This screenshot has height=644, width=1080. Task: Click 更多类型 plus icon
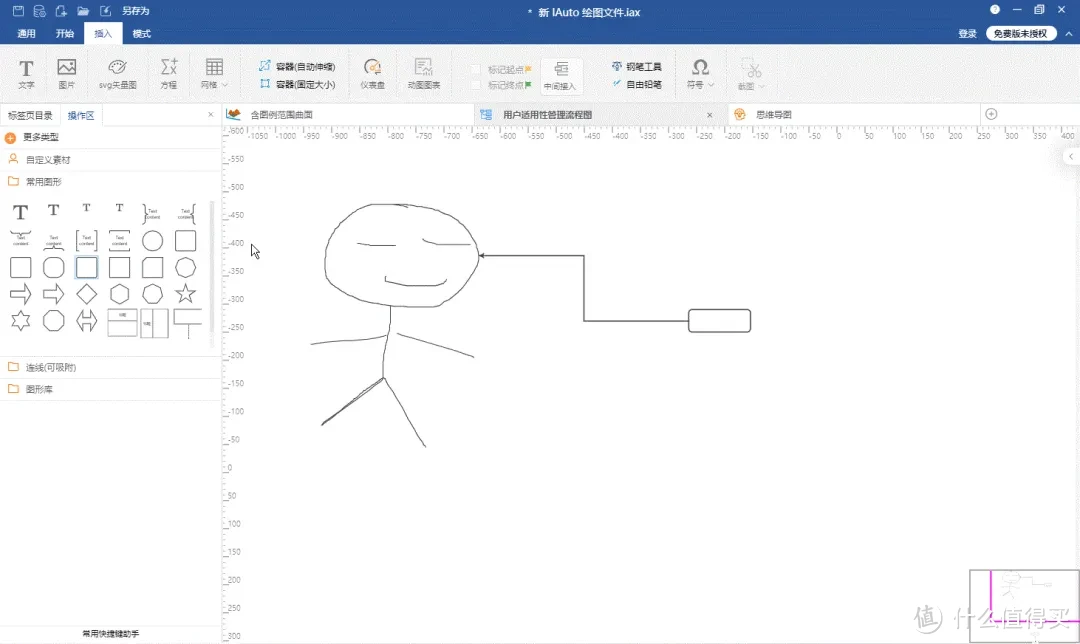(10, 138)
